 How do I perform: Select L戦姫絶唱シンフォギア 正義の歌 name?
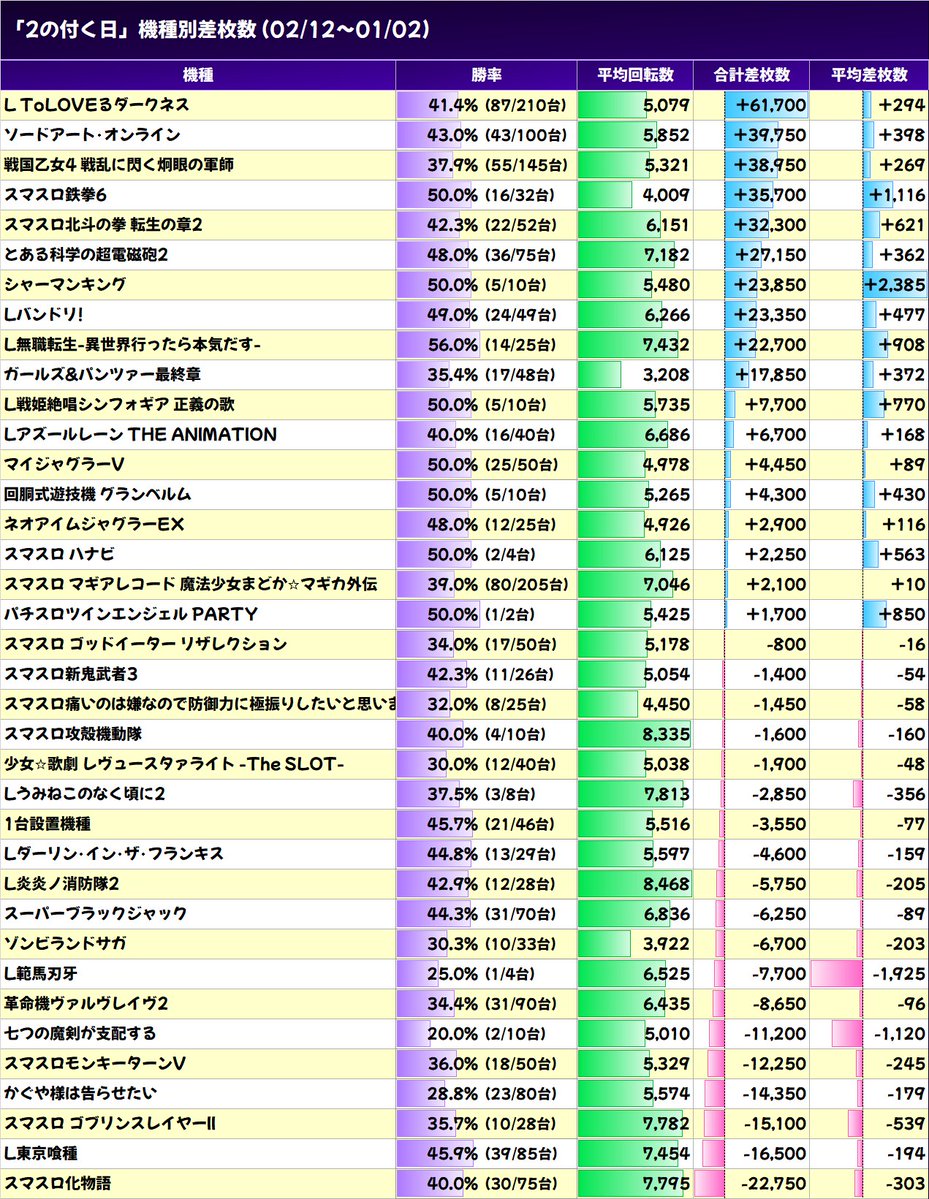click(119, 405)
